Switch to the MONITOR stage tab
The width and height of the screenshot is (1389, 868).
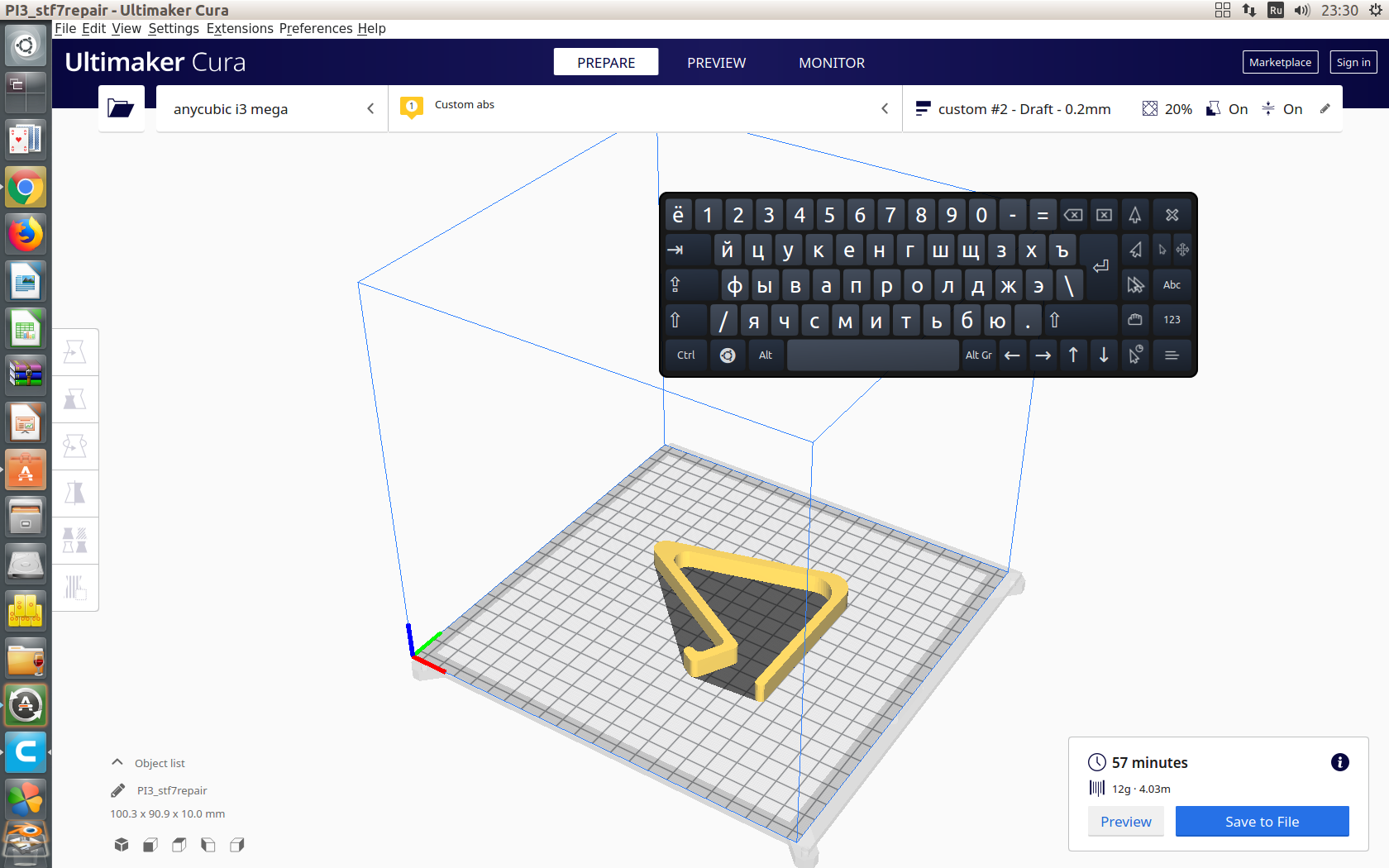click(x=832, y=63)
